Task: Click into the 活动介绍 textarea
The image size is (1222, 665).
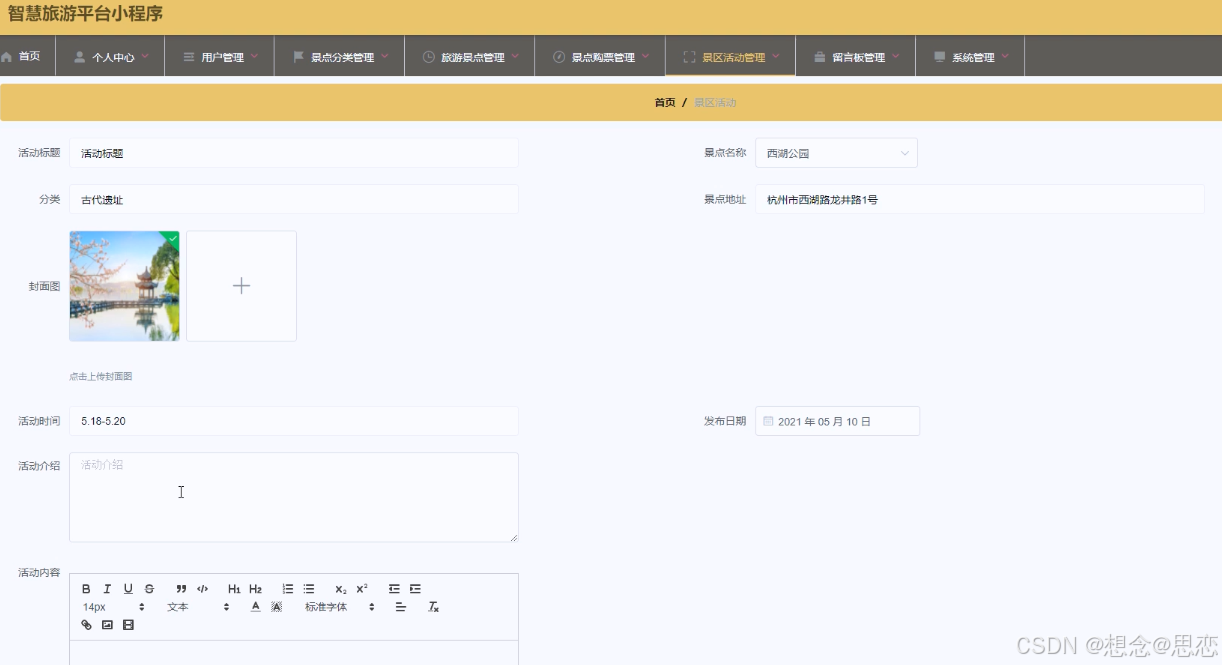Action: point(294,497)
